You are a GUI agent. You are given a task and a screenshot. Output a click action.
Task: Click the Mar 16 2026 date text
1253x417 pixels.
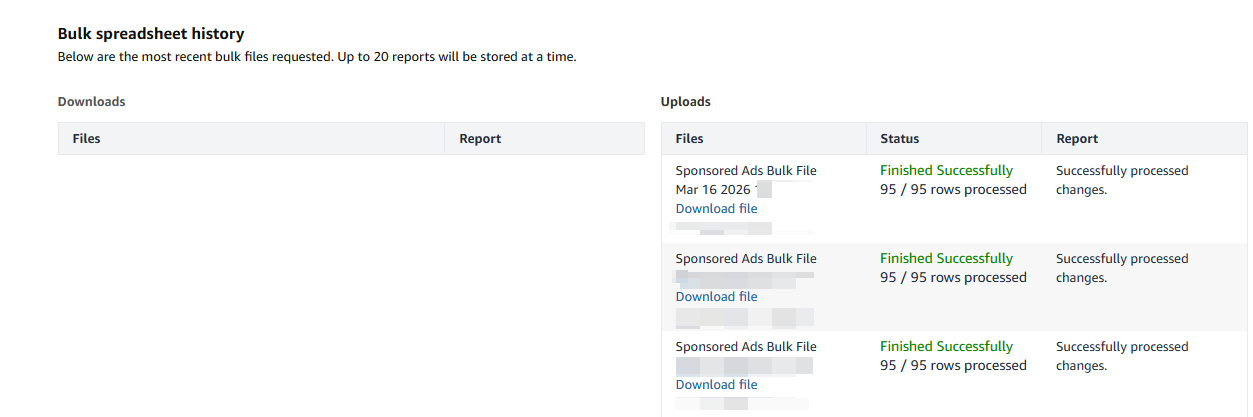[713, 190]
